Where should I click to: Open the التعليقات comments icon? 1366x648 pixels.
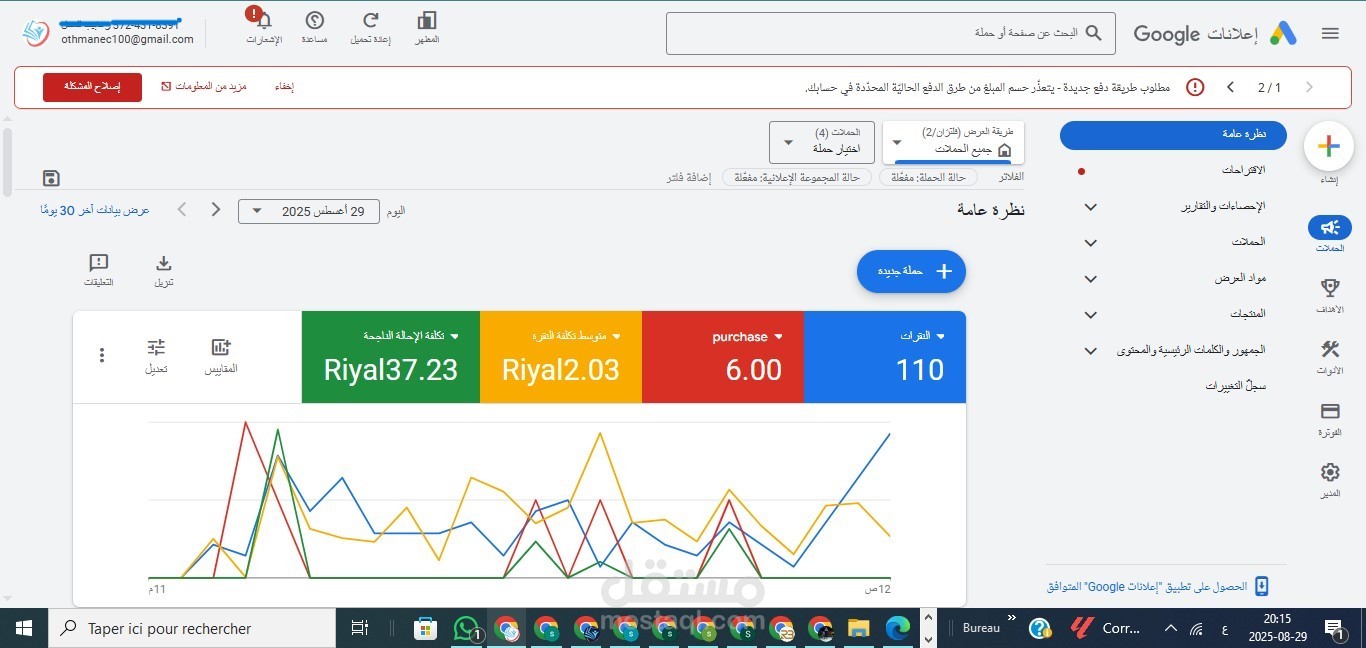click(x=98, y=264)
